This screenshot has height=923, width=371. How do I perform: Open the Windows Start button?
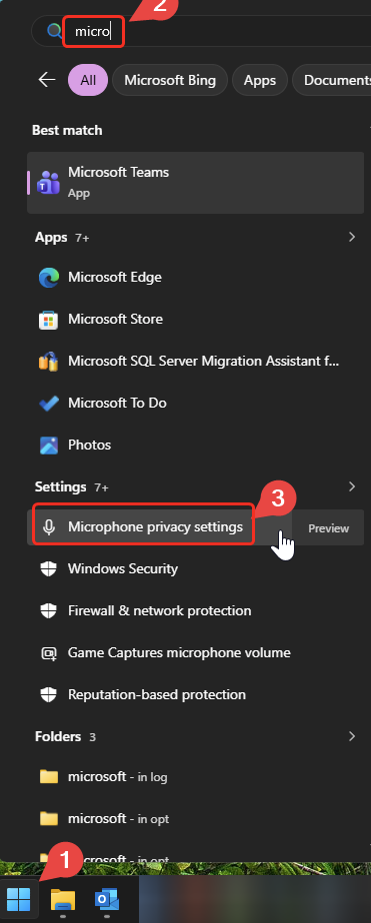point(19,899)
